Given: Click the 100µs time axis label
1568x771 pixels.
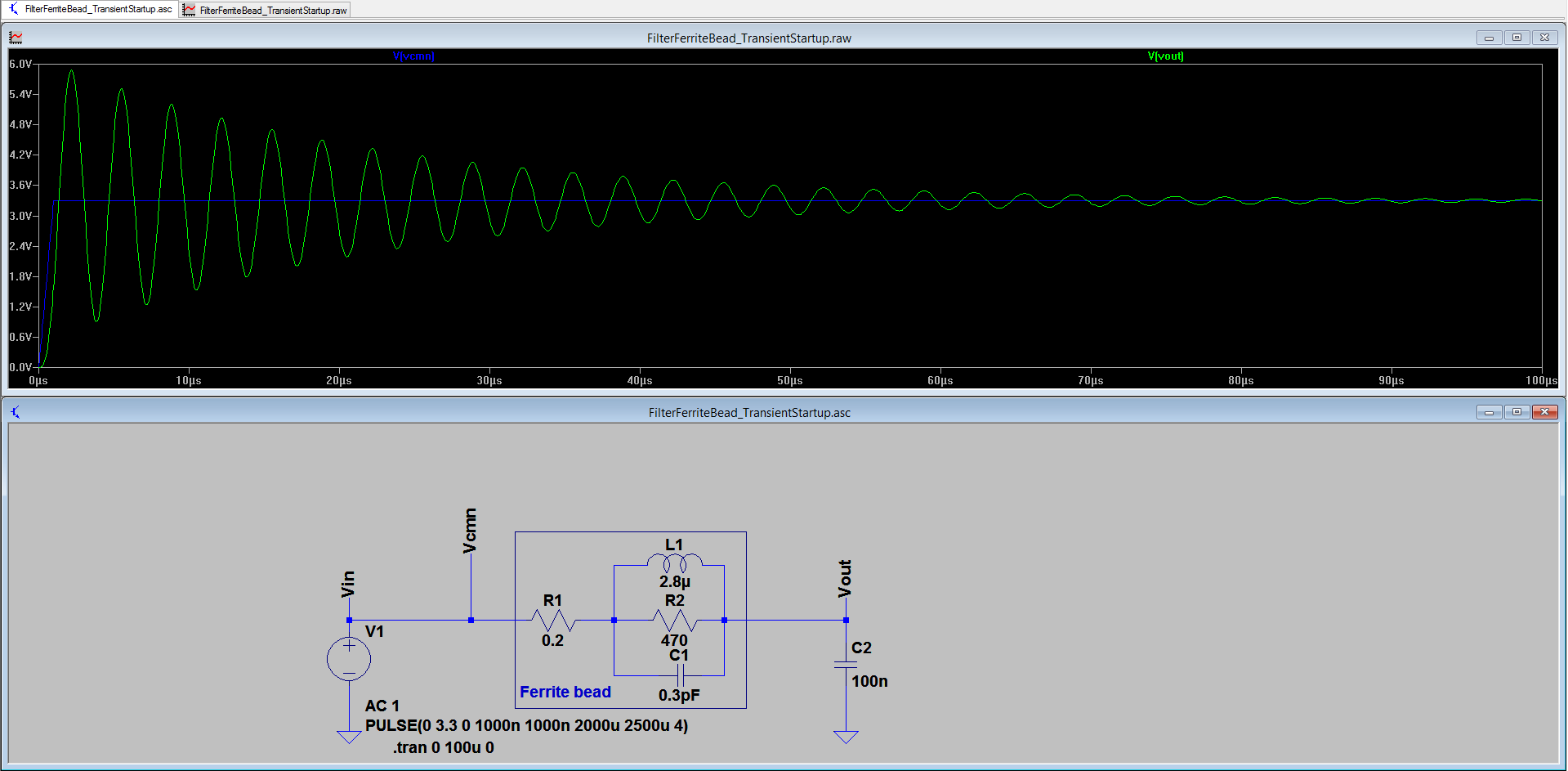Looking at the screenshot, I should pyautogui.click(x=1541, y=380).
